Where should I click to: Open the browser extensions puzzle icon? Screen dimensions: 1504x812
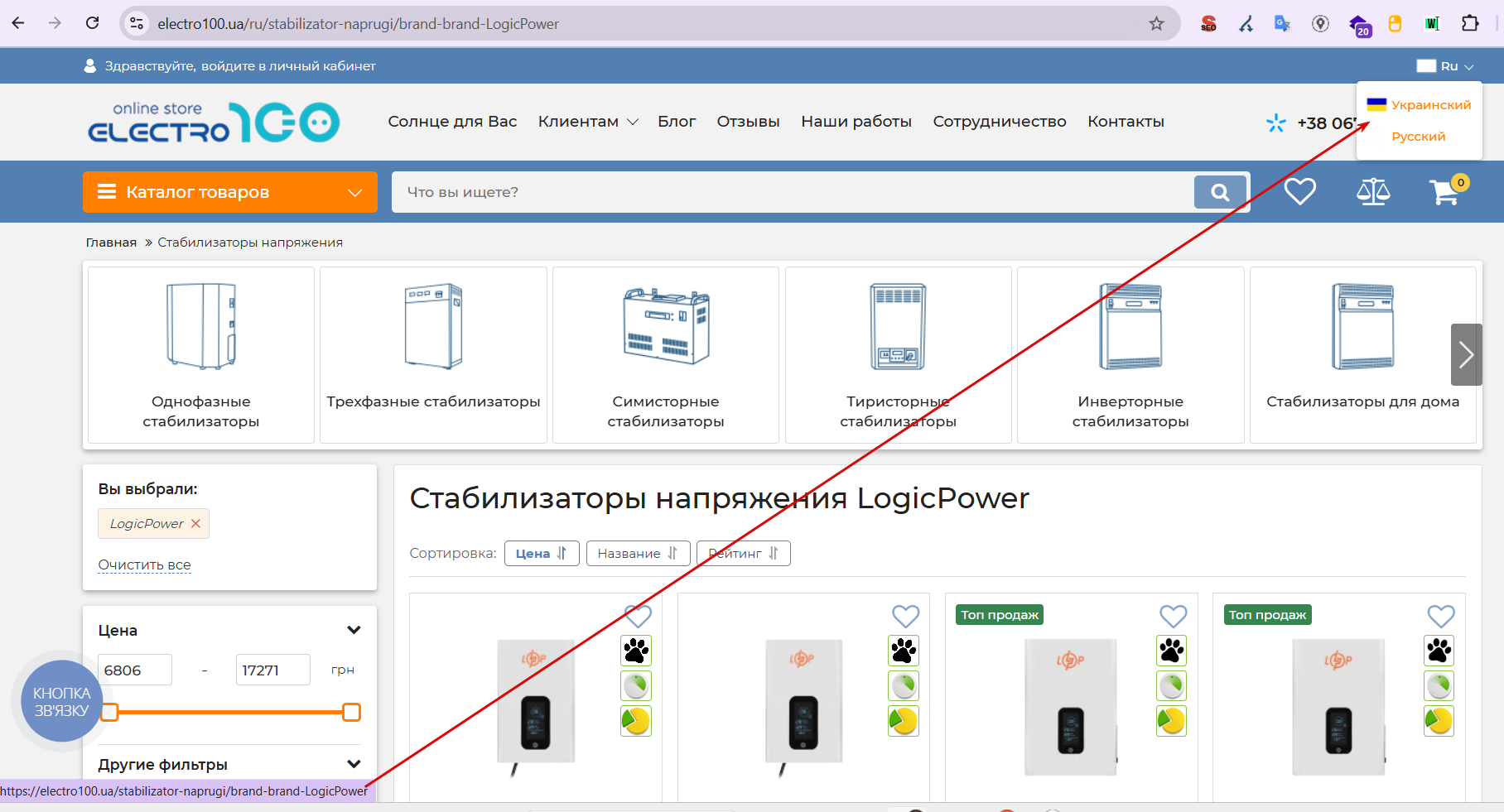click(x=1470, y=23)
